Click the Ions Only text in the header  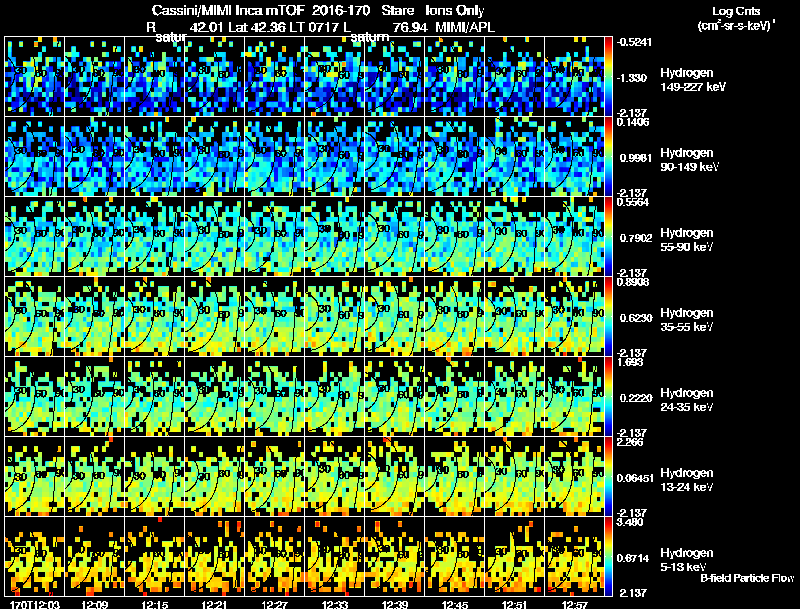coord(454,10)
